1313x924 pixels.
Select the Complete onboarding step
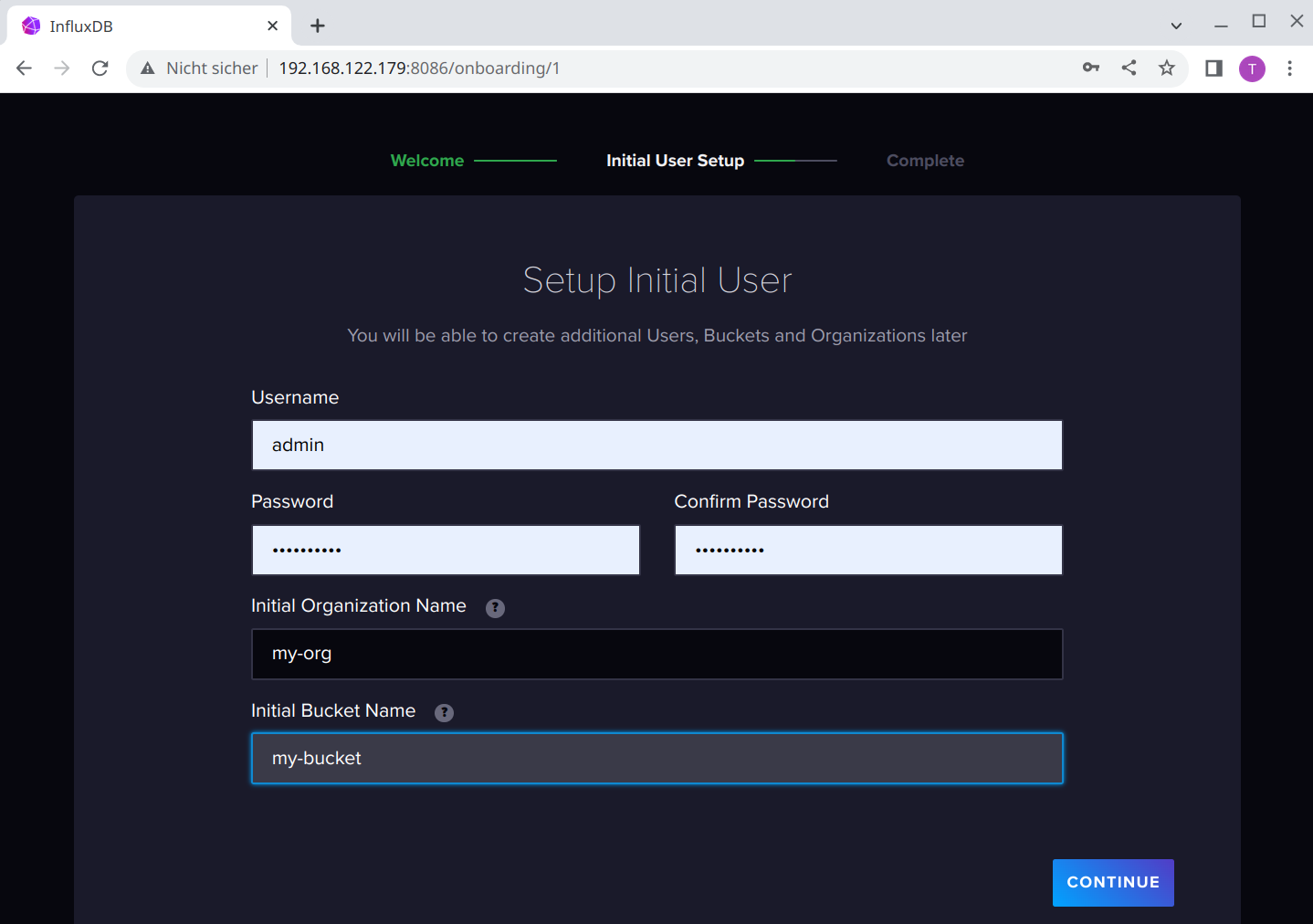point(925,161)
